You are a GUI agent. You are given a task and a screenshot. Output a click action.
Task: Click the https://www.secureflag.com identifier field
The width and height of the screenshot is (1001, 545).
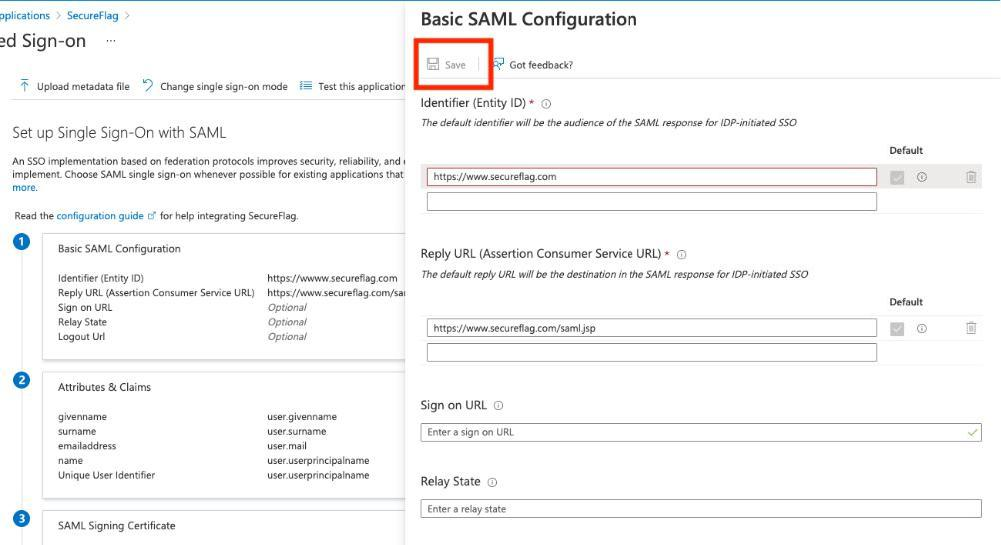(x=652, y=177)
